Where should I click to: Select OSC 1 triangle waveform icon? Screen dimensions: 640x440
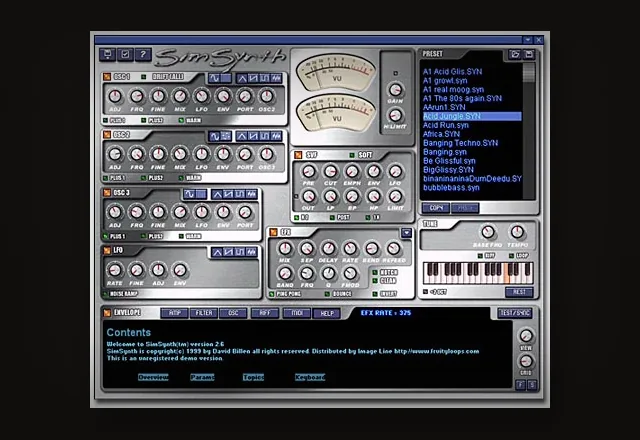pos(242,78)
